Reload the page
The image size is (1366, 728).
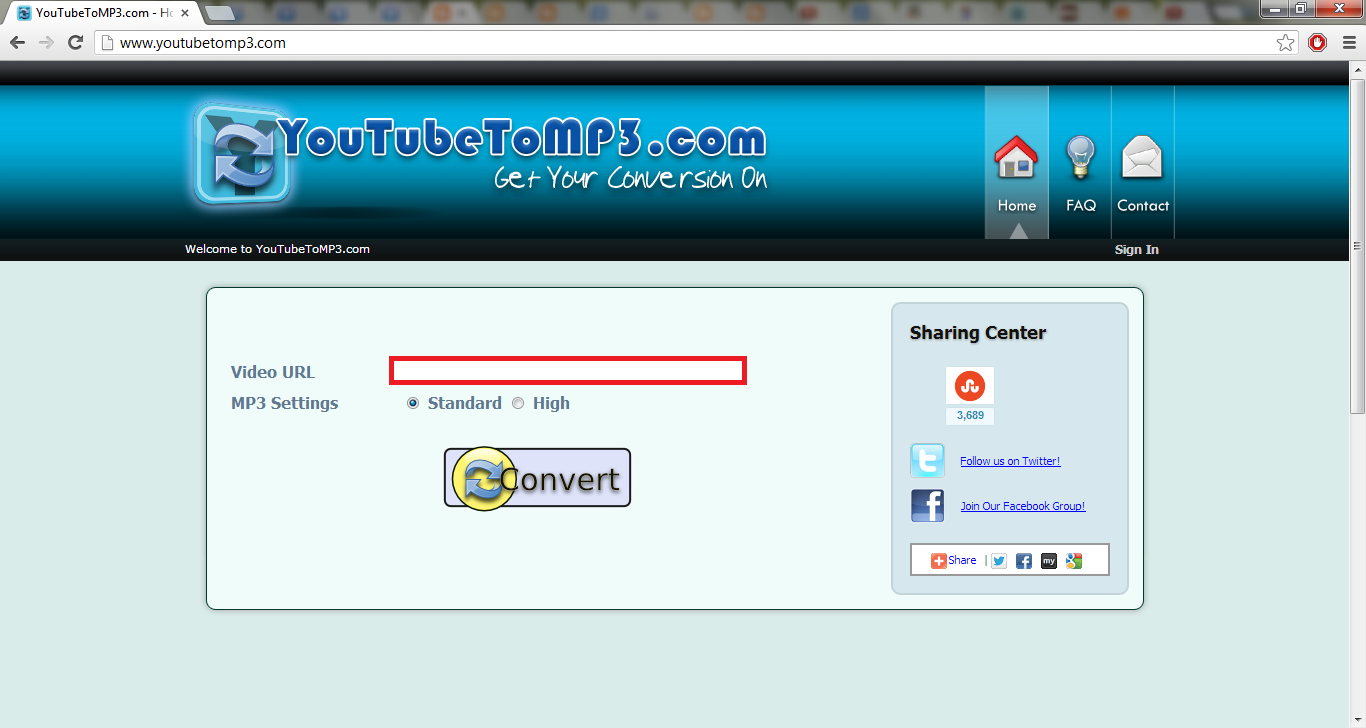(x=75, y=42)
